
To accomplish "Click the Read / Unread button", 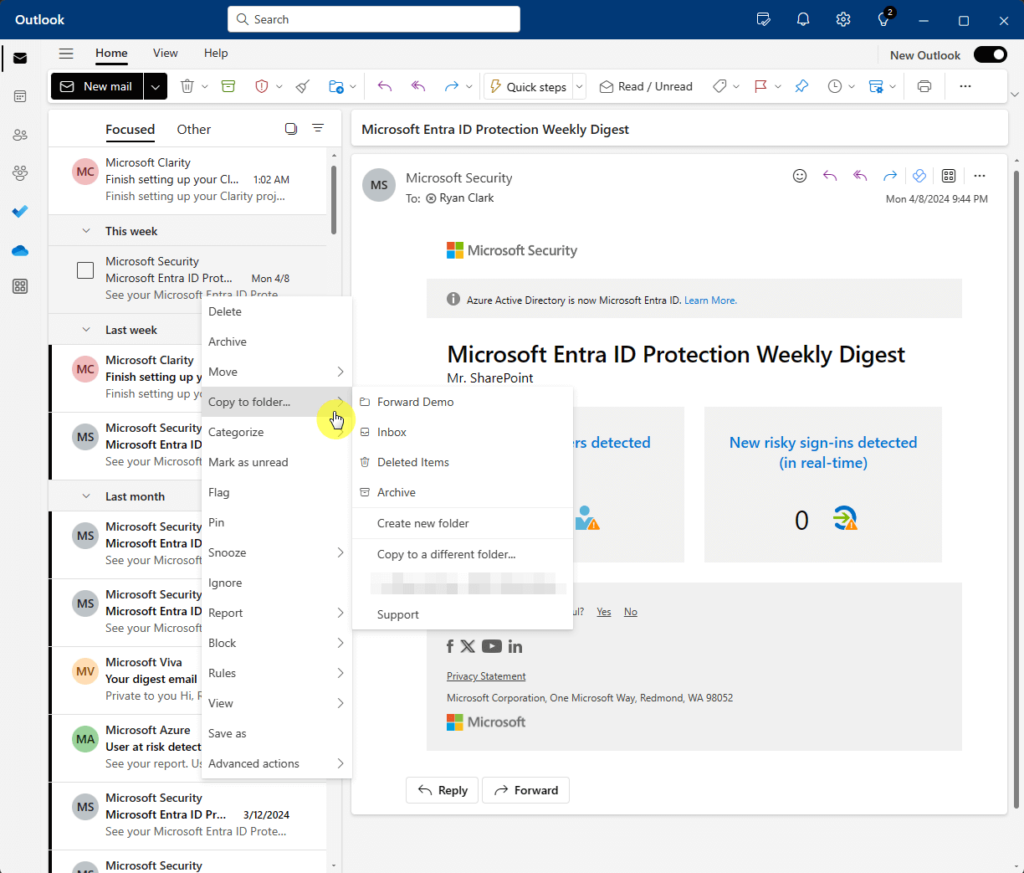I will point(646,86).
